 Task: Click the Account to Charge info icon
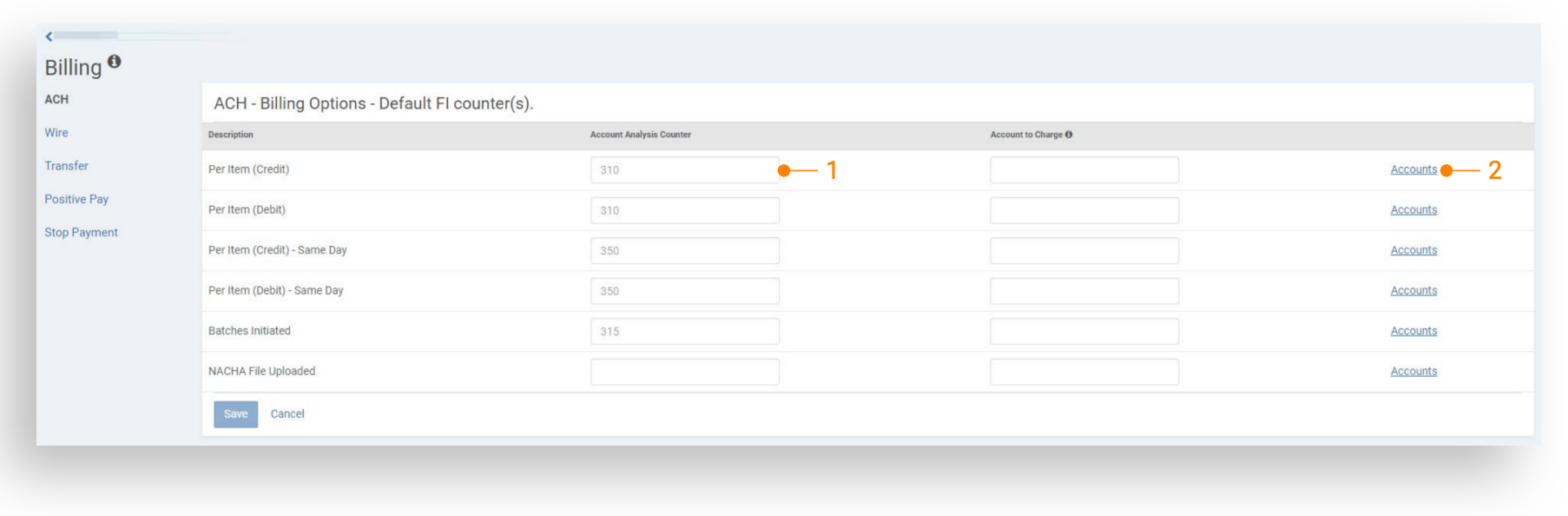click(1069, 135)
